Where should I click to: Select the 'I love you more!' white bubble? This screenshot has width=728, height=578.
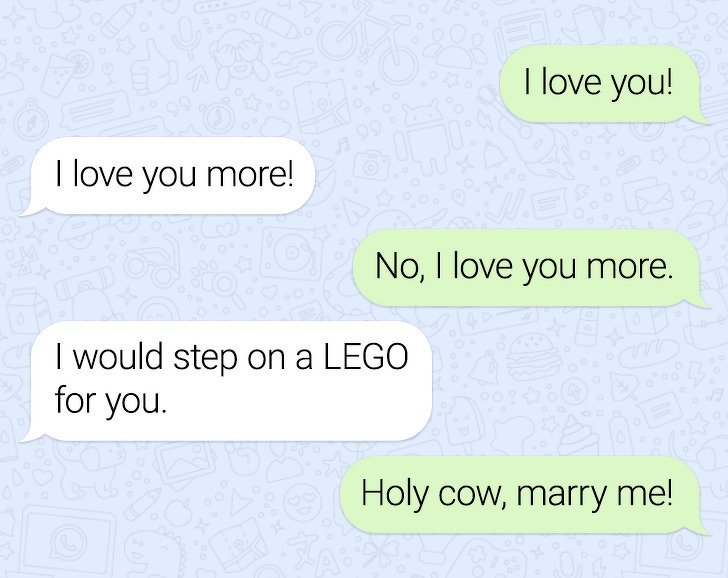tap(173, 175)
